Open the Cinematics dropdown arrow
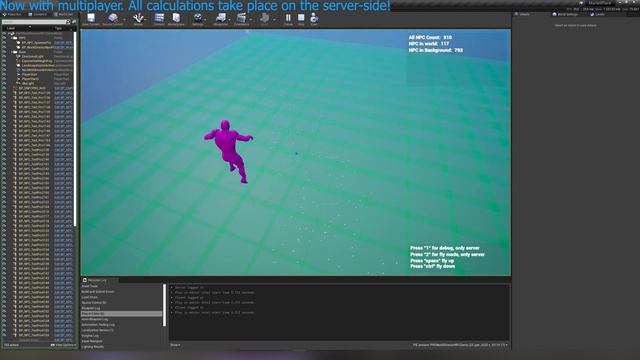 click(250, 19)
